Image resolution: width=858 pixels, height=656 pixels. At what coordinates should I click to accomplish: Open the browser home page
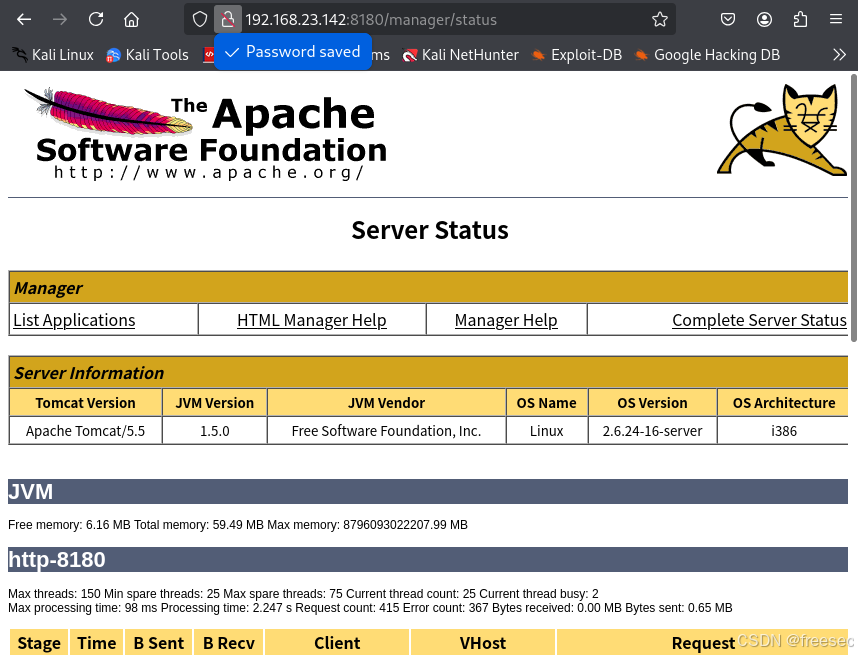tap(131, 20)
